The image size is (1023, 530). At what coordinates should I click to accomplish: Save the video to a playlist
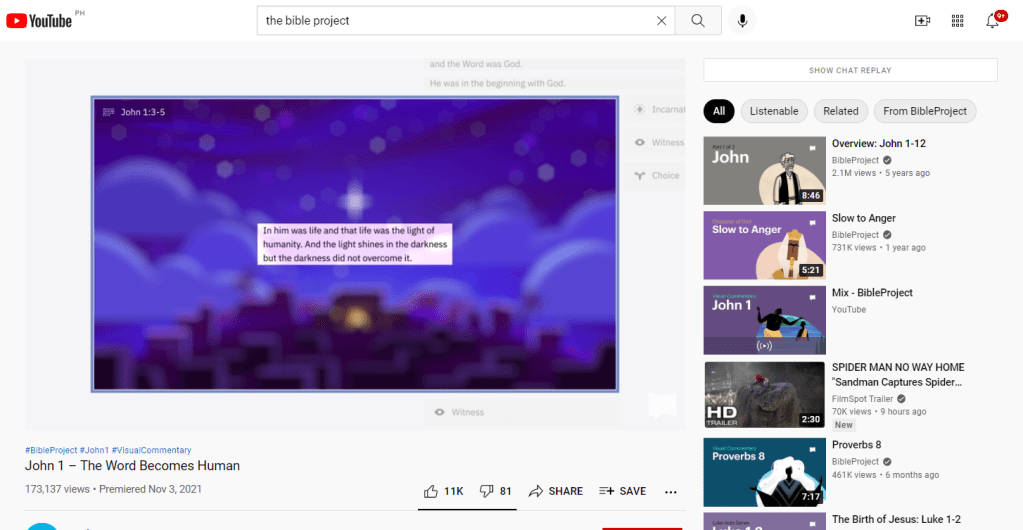(622, 491)
